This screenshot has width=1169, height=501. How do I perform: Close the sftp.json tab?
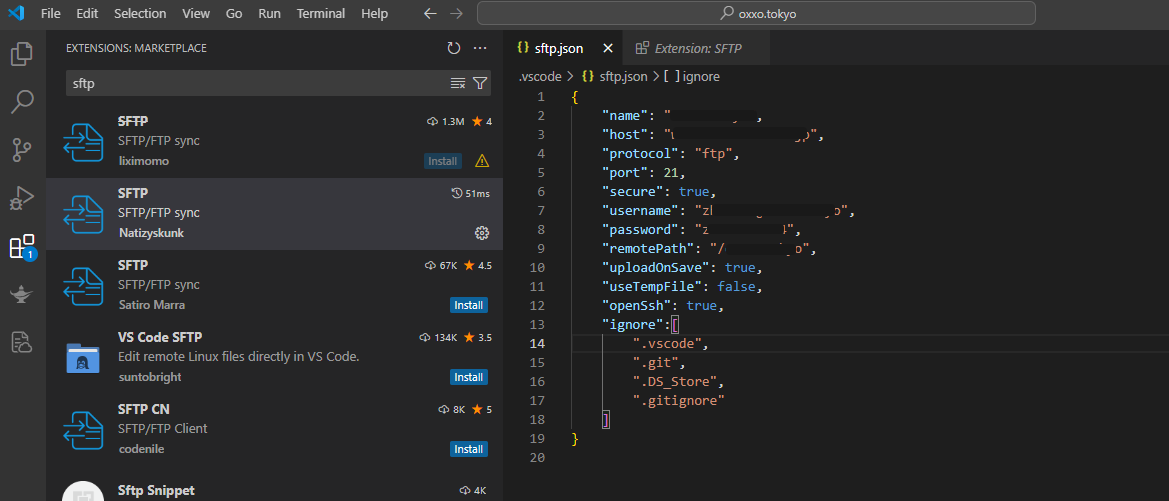click(x=608, y=48)
